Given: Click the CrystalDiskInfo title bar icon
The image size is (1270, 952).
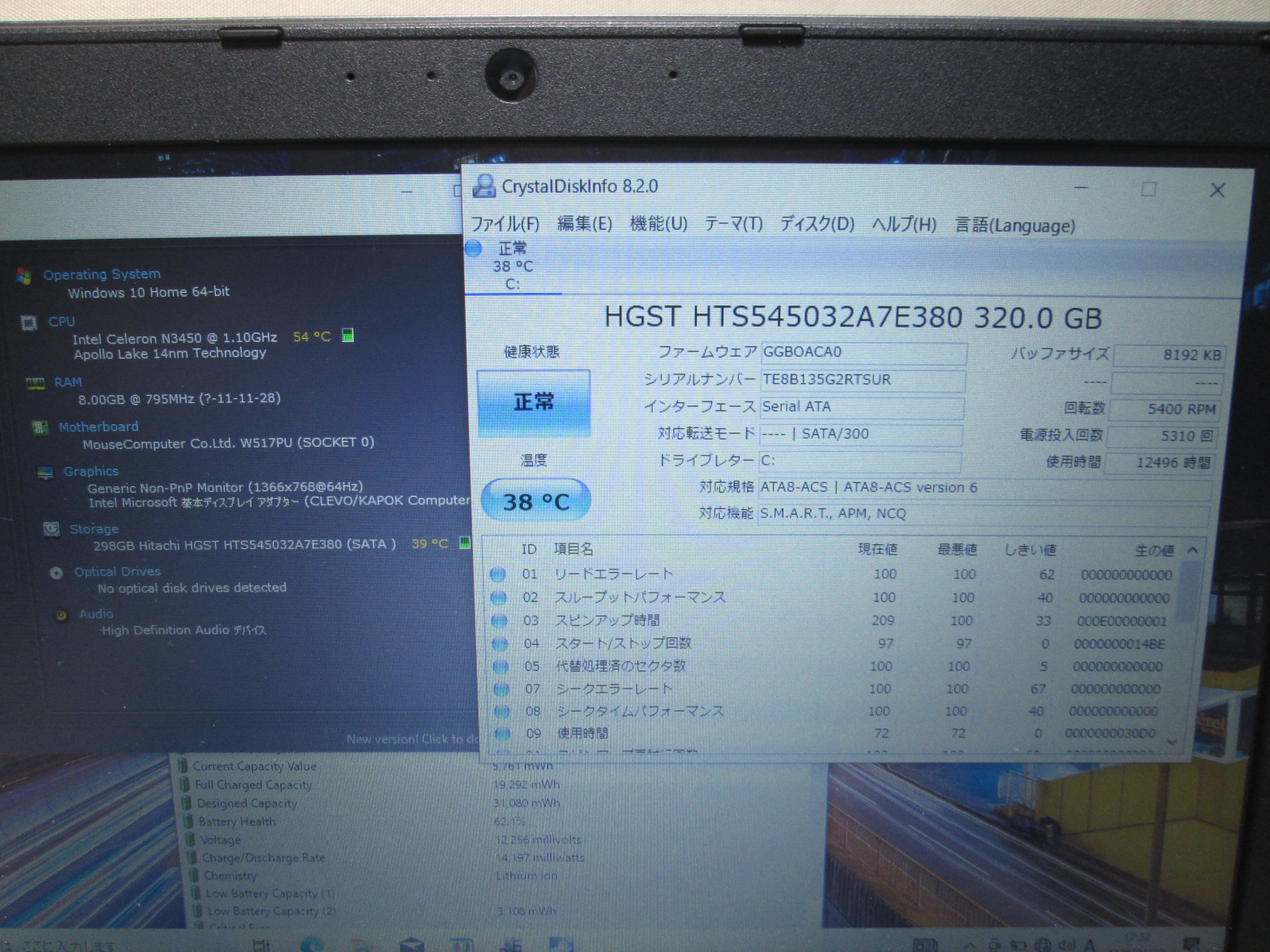Looking at the screenshot, I should 483,186.
